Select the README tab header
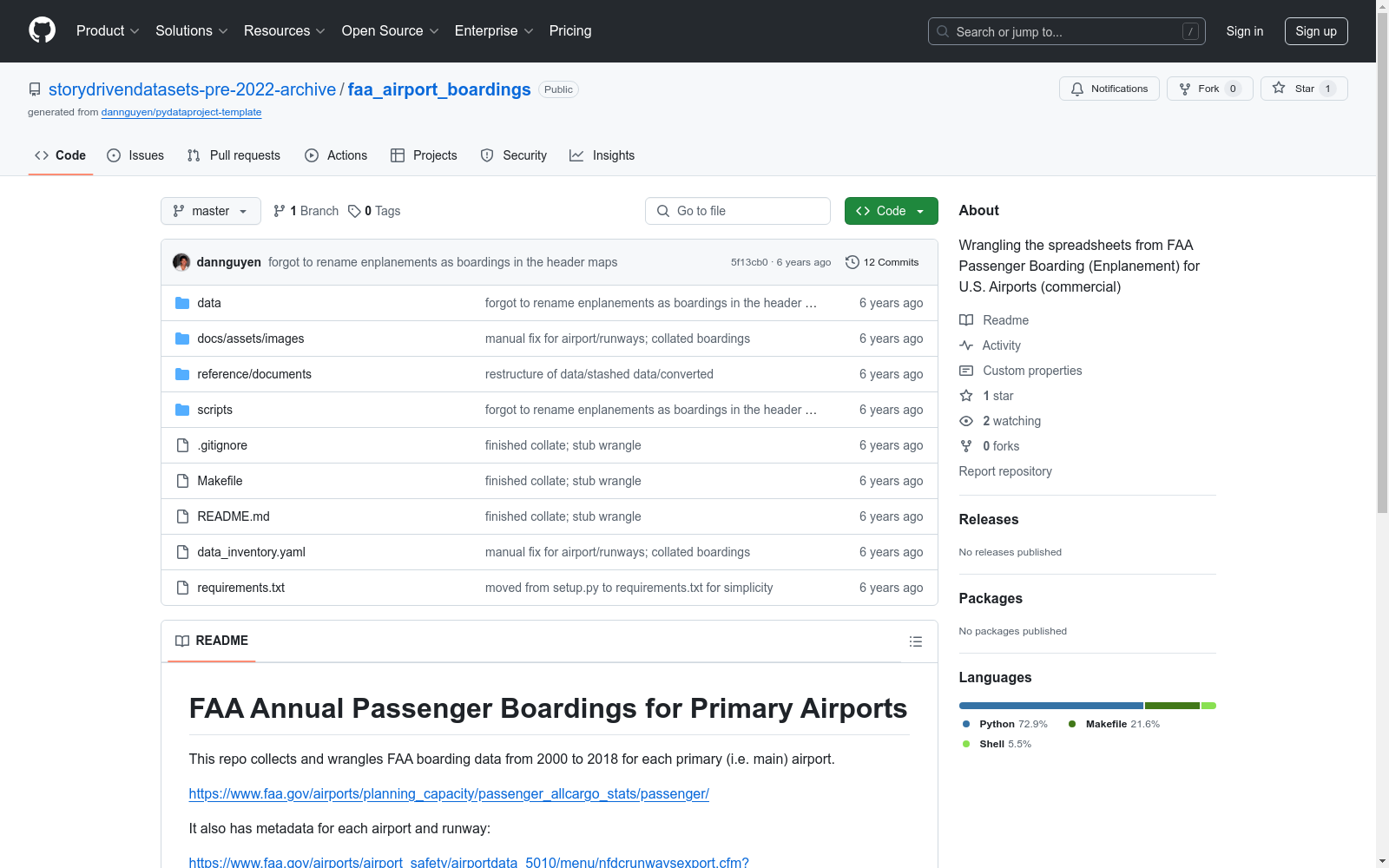The height and width of the screenshot is (868, 1389). point(212,641)
